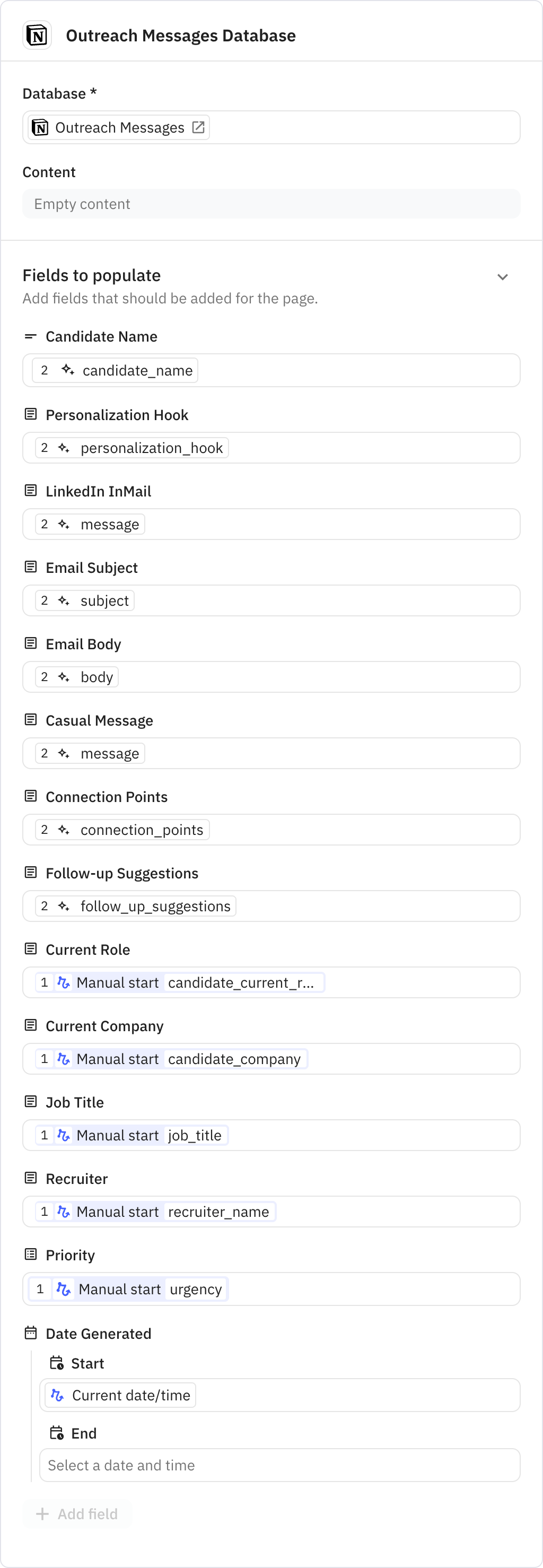Click the date-time icon beside End
This screenshot has height=1568, width=543.
57,1433
